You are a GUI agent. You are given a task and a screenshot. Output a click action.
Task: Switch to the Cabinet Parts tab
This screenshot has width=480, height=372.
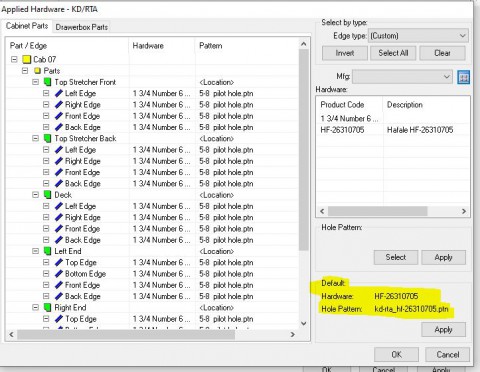pos(27,26)
